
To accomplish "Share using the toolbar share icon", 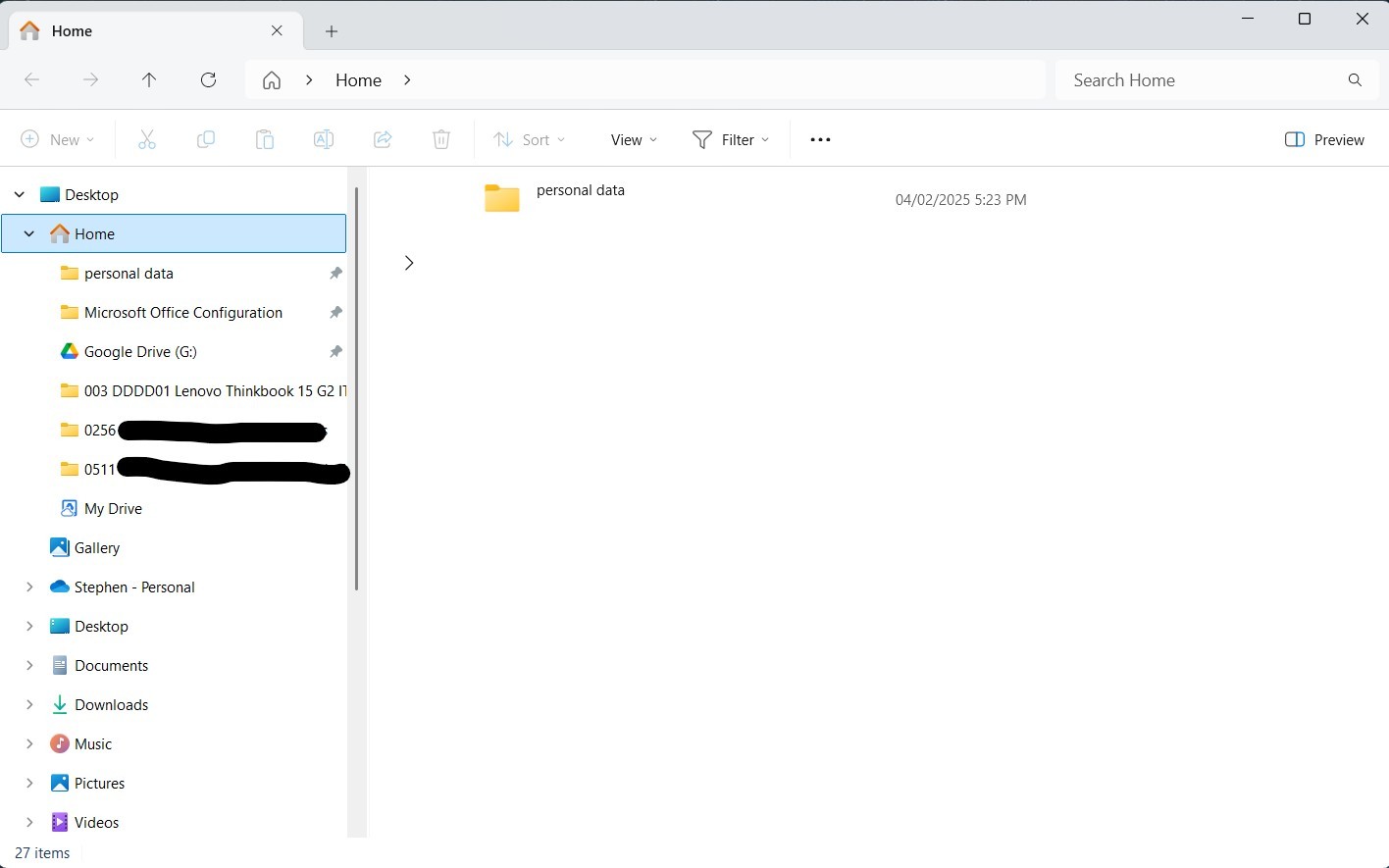I will point(383,138).
